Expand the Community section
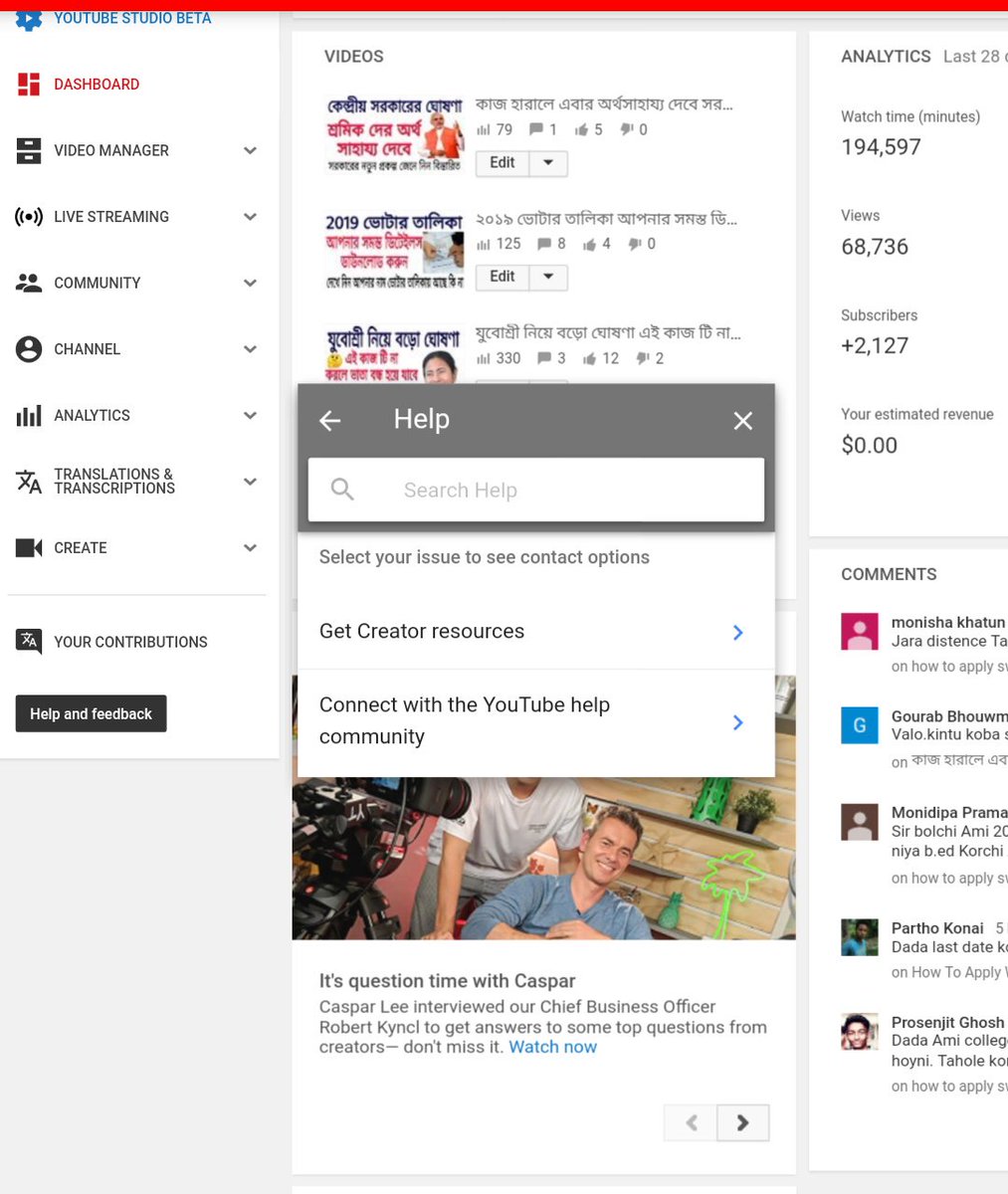This screenshot has width=1008, height=1194. (x=251, y=283)
